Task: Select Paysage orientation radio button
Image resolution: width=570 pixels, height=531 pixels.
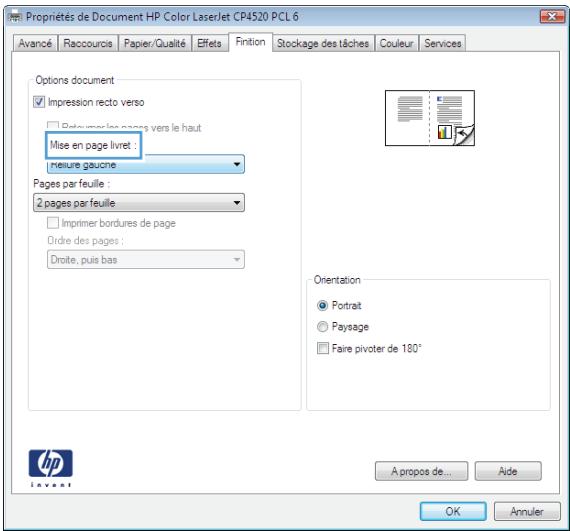Action: point(322,326)
